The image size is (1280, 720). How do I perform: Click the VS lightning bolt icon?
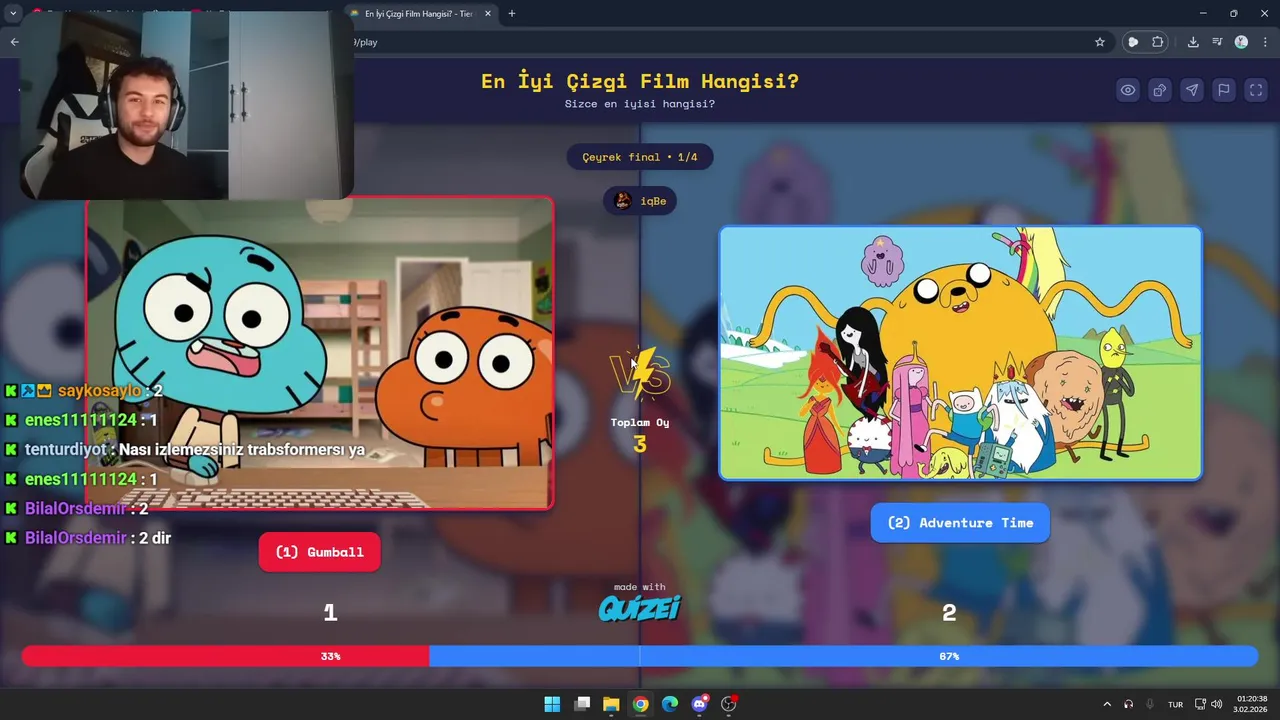point(640,373)
